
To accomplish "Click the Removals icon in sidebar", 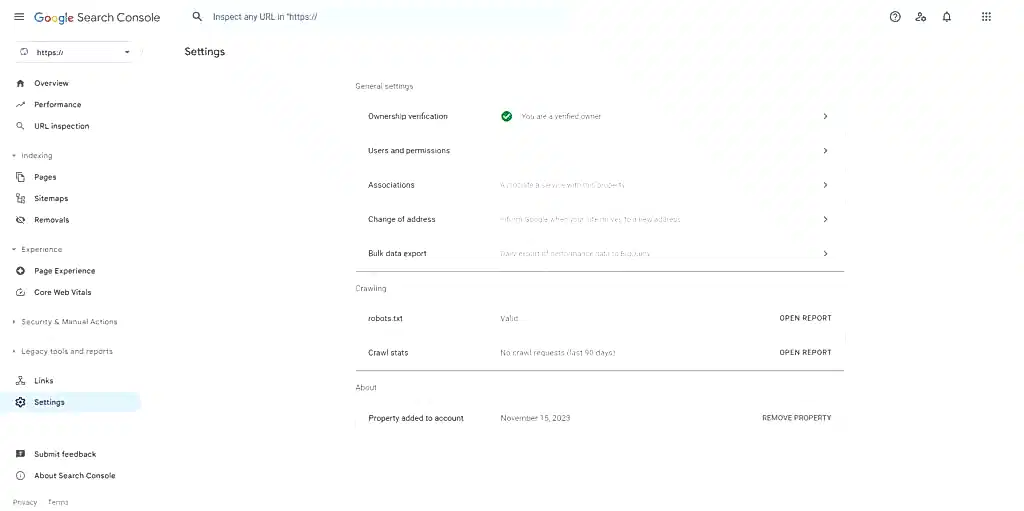I will [x=21, y=220].
